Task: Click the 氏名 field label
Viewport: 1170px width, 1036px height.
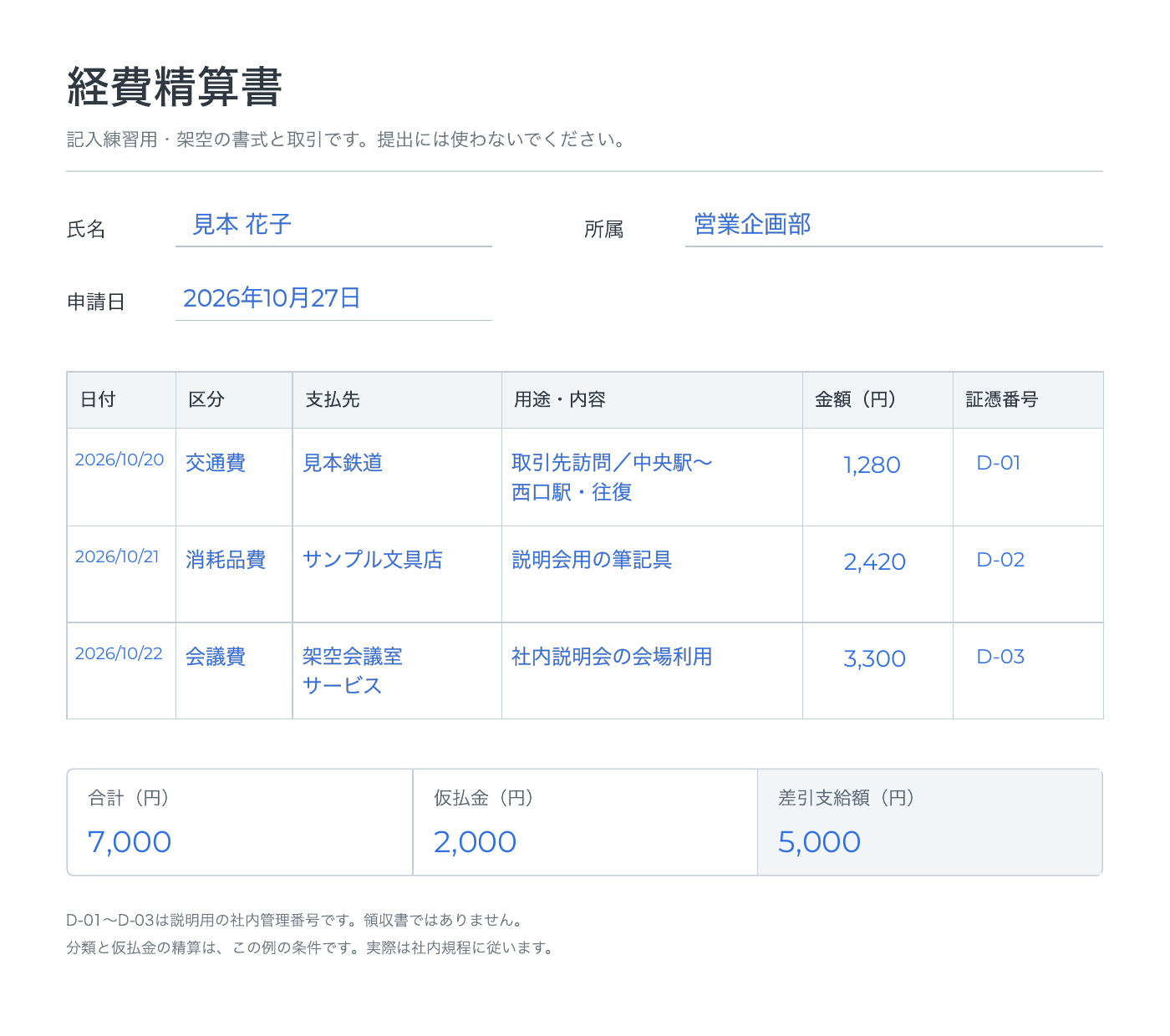Action: coord(86,230)
